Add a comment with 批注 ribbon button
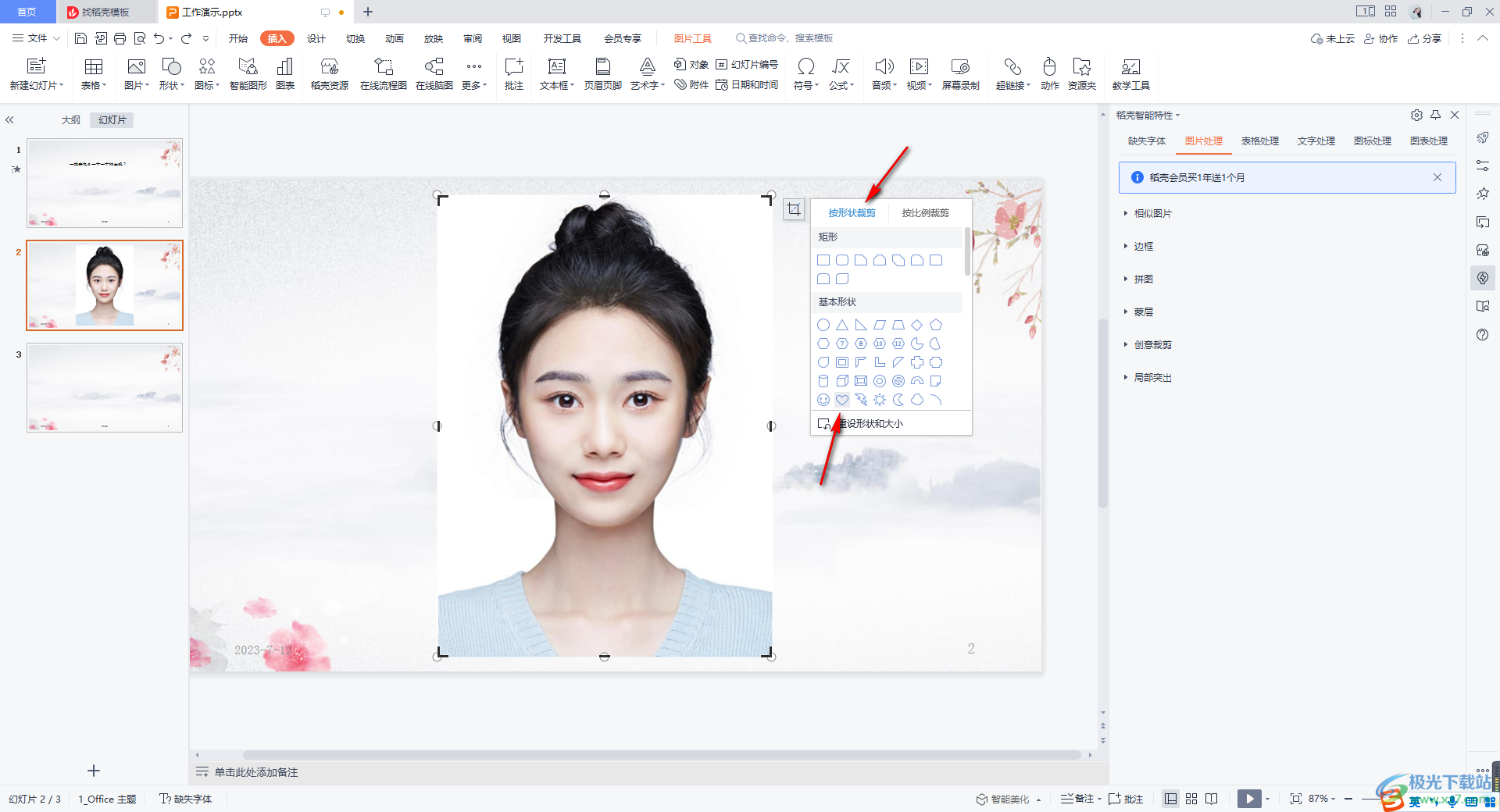Screen dimensions: 1500x812 514,74
